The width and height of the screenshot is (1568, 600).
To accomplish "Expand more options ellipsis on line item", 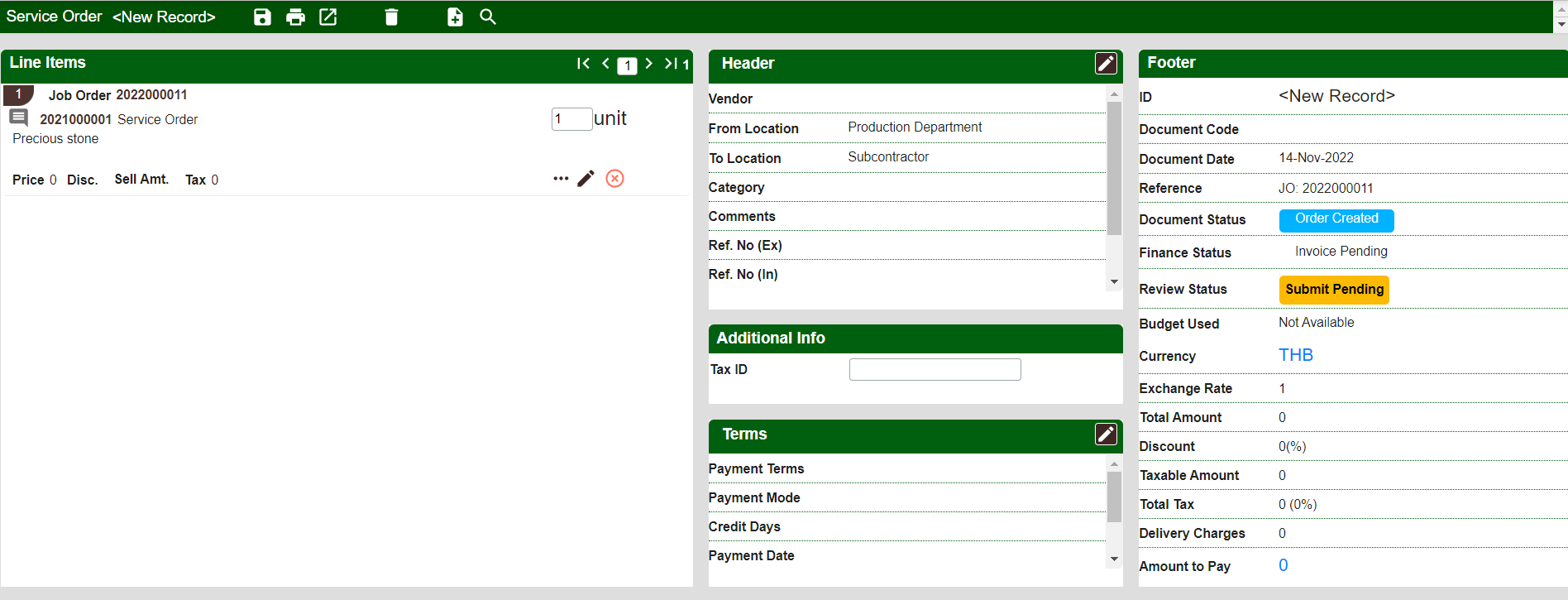I will point(561,179).
